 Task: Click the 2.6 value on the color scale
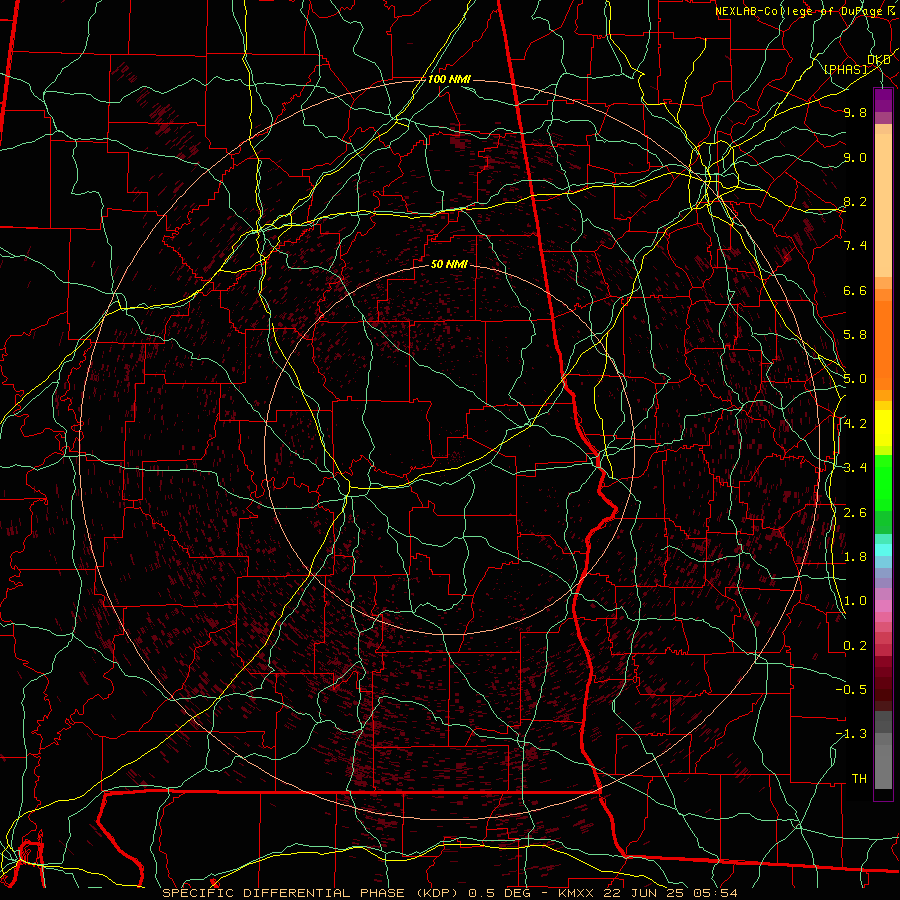click(855, 512)
